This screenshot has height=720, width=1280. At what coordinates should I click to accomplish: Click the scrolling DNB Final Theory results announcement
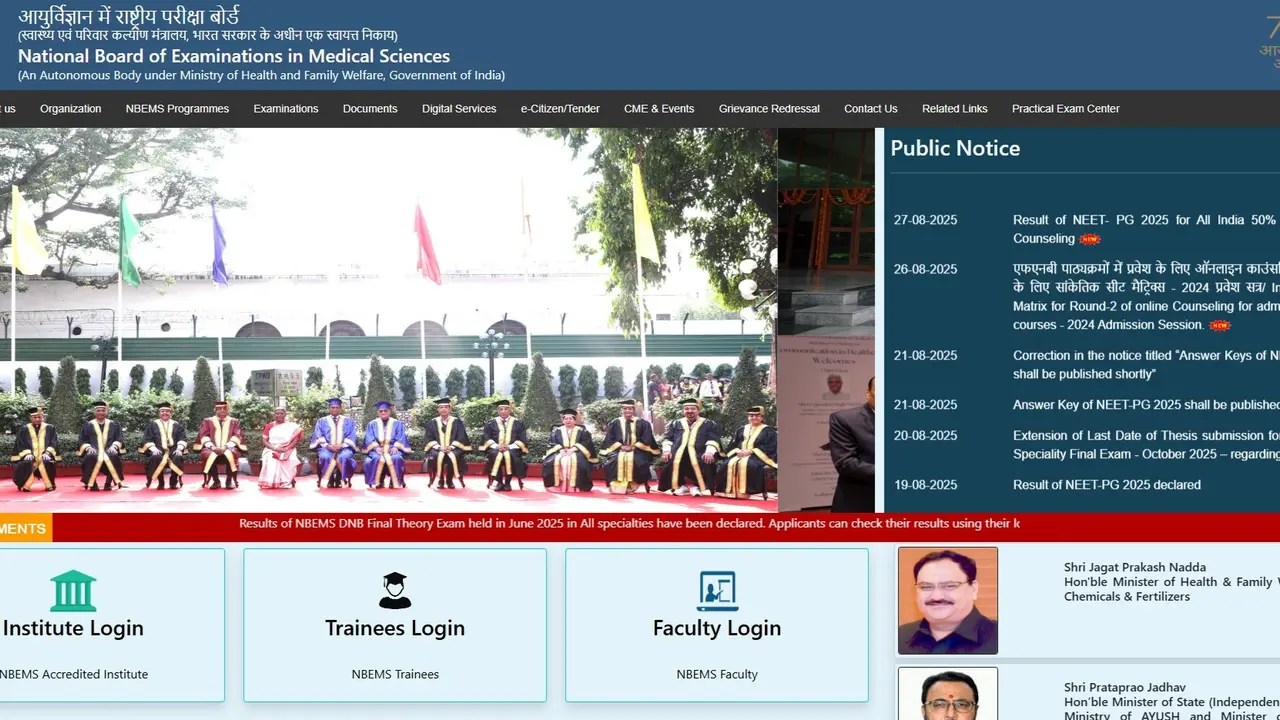(629, 524)
